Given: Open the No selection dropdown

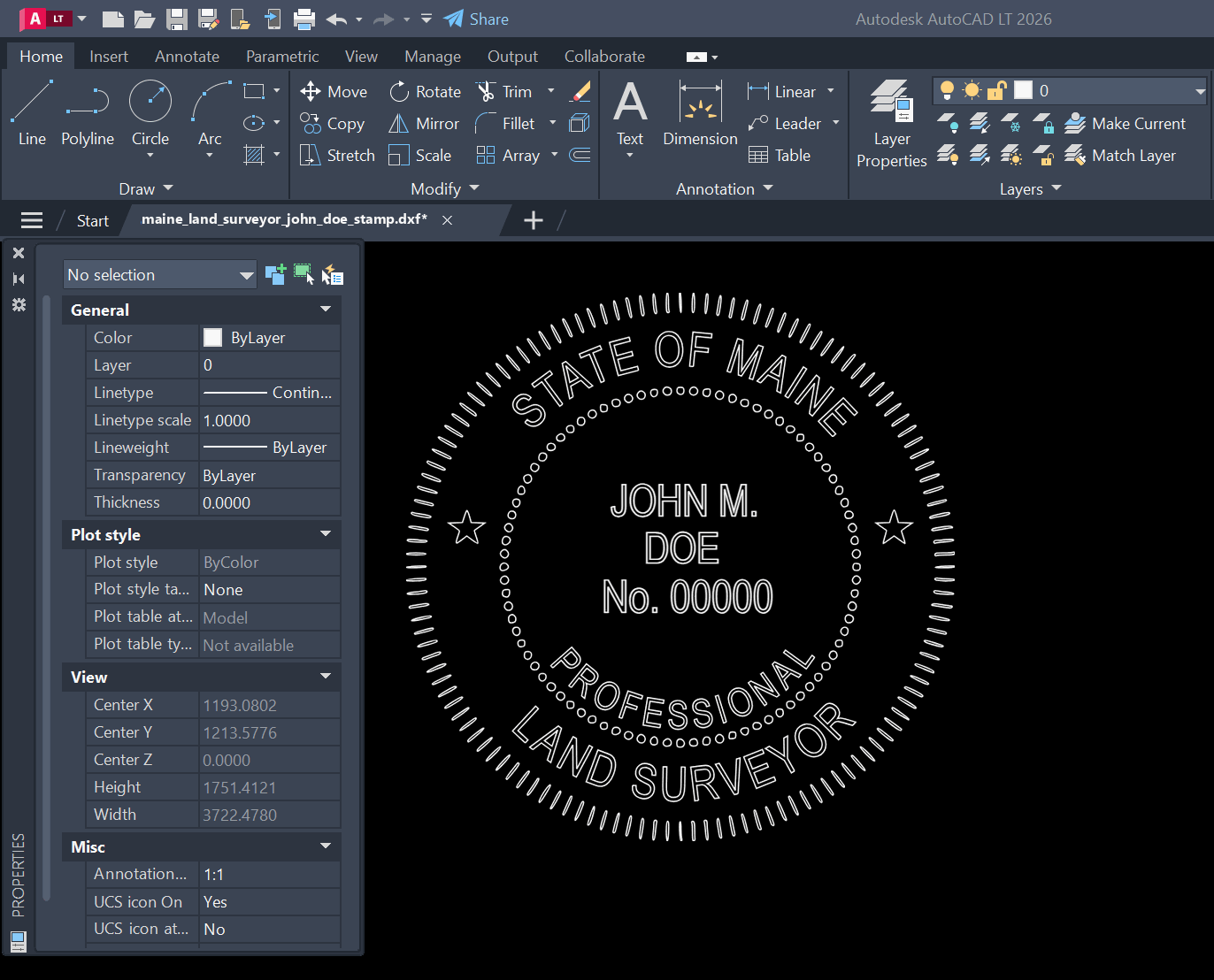Looking at the screenshot, I should click(160, 275).
